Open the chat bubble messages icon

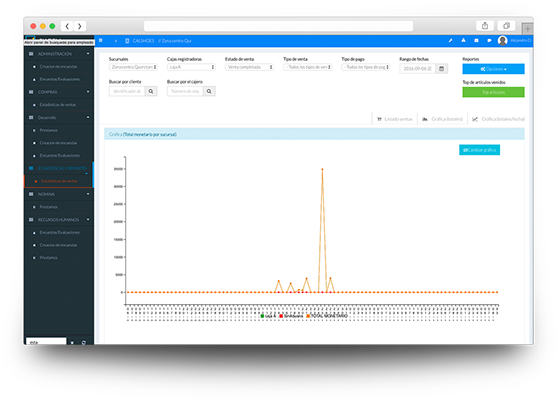click(x=489, y=40)
